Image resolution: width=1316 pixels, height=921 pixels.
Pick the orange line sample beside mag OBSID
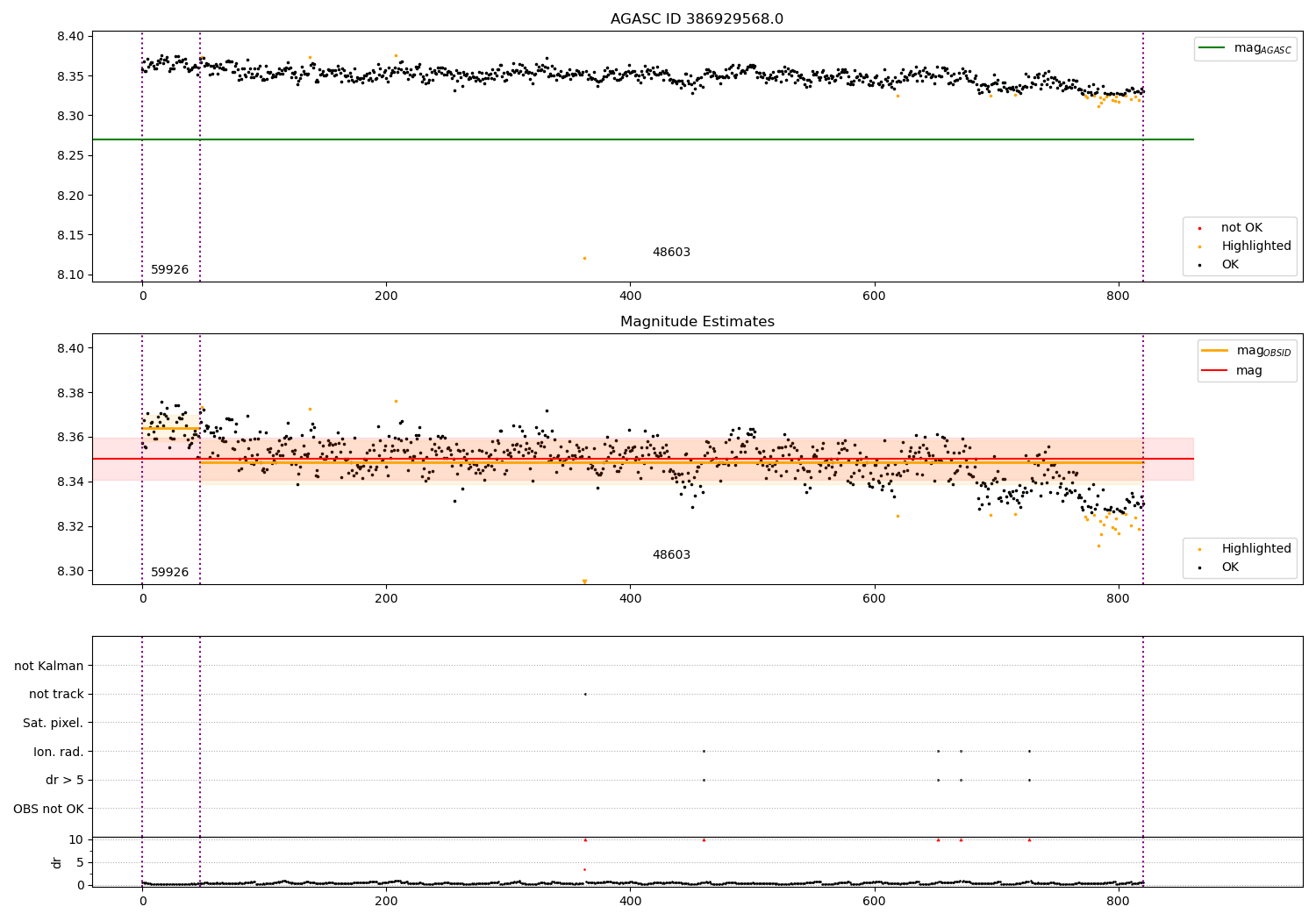[1215, 351]
